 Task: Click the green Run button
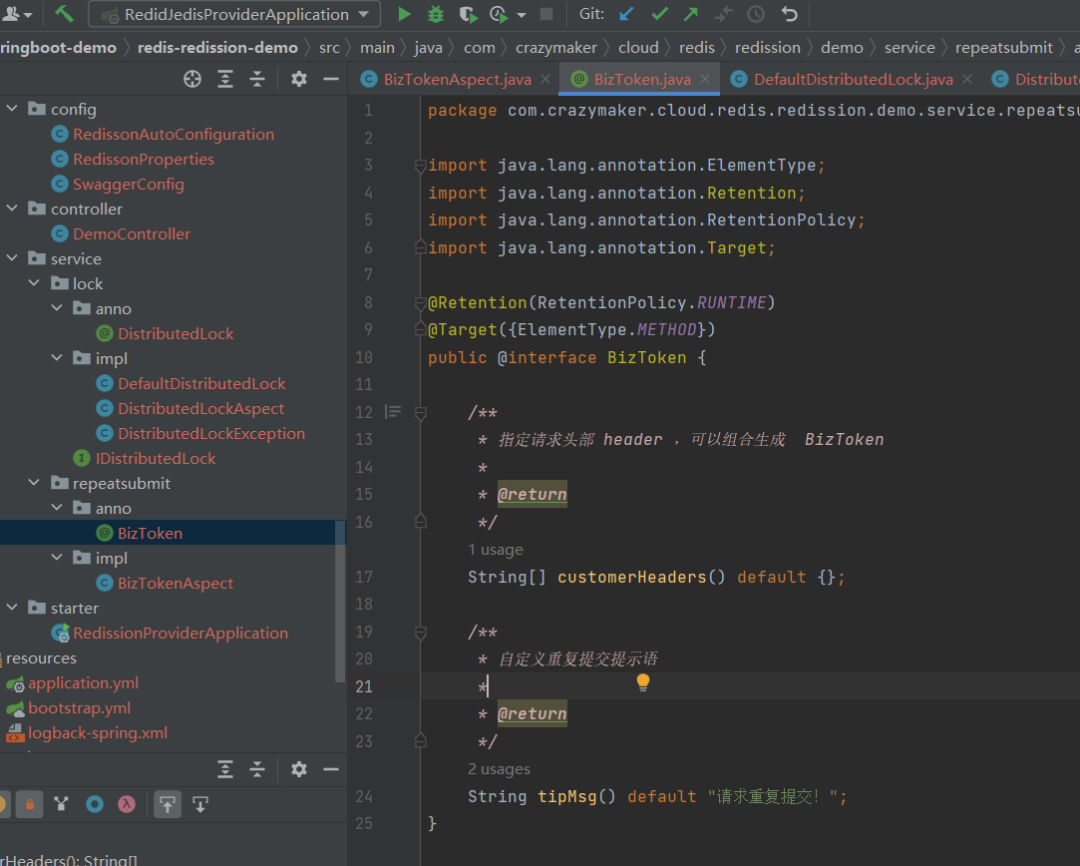(x=404, y=14)
